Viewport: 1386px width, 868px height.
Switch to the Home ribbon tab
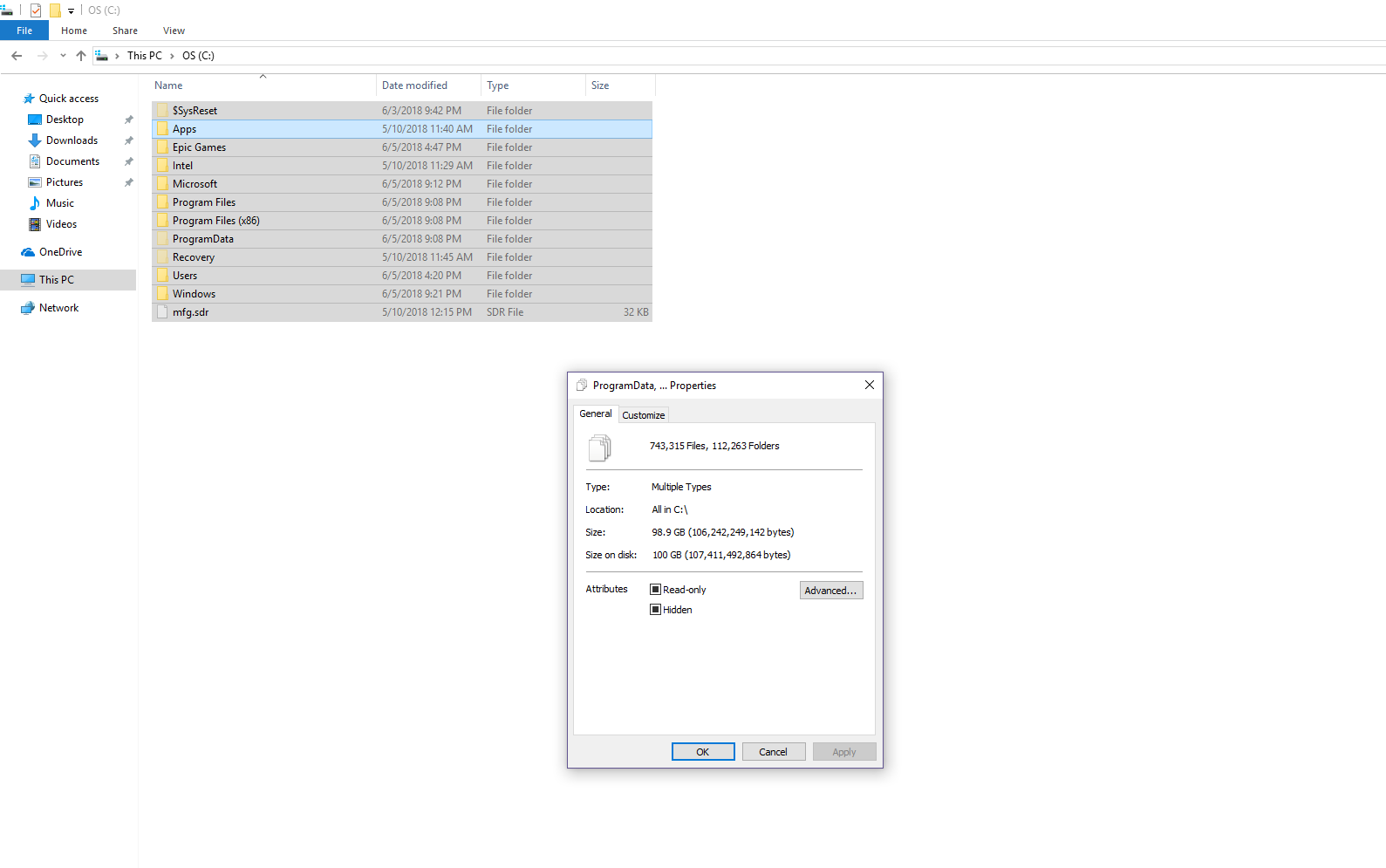74,31
